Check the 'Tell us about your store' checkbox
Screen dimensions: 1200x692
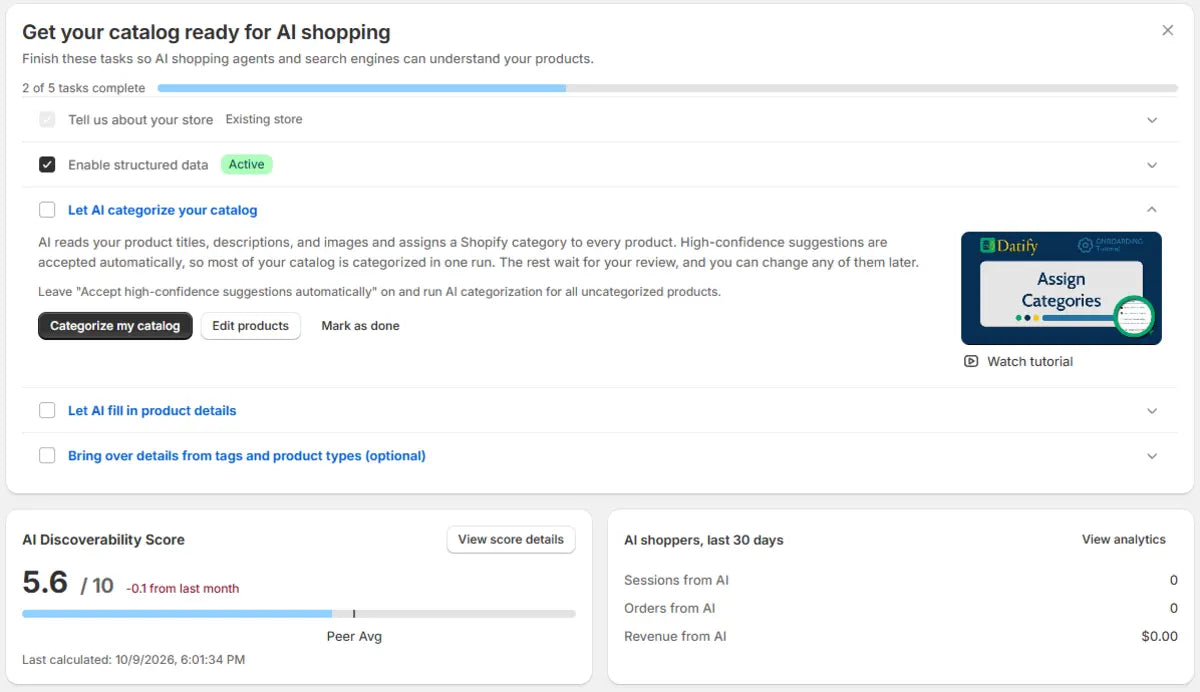tap(47, 120)
